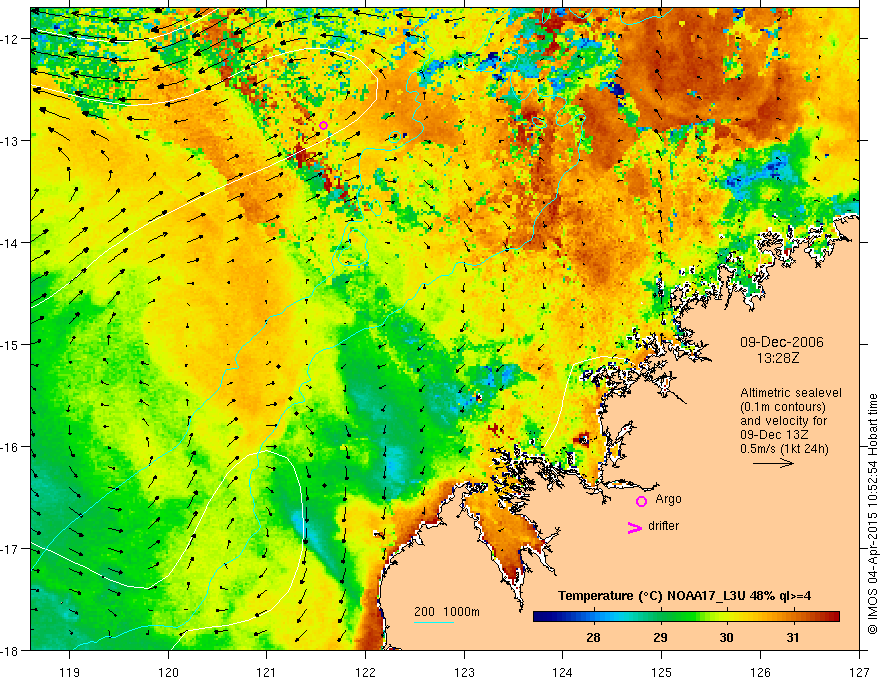Click longitude label 123 on the bottom axis
Viewport: 880px width, 680px height.
[464, 672]
